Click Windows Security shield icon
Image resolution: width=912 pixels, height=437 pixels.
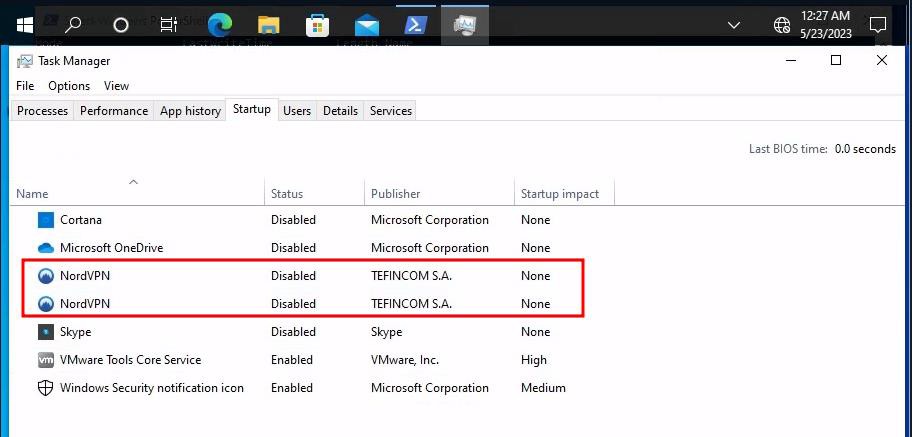(45, 388)
